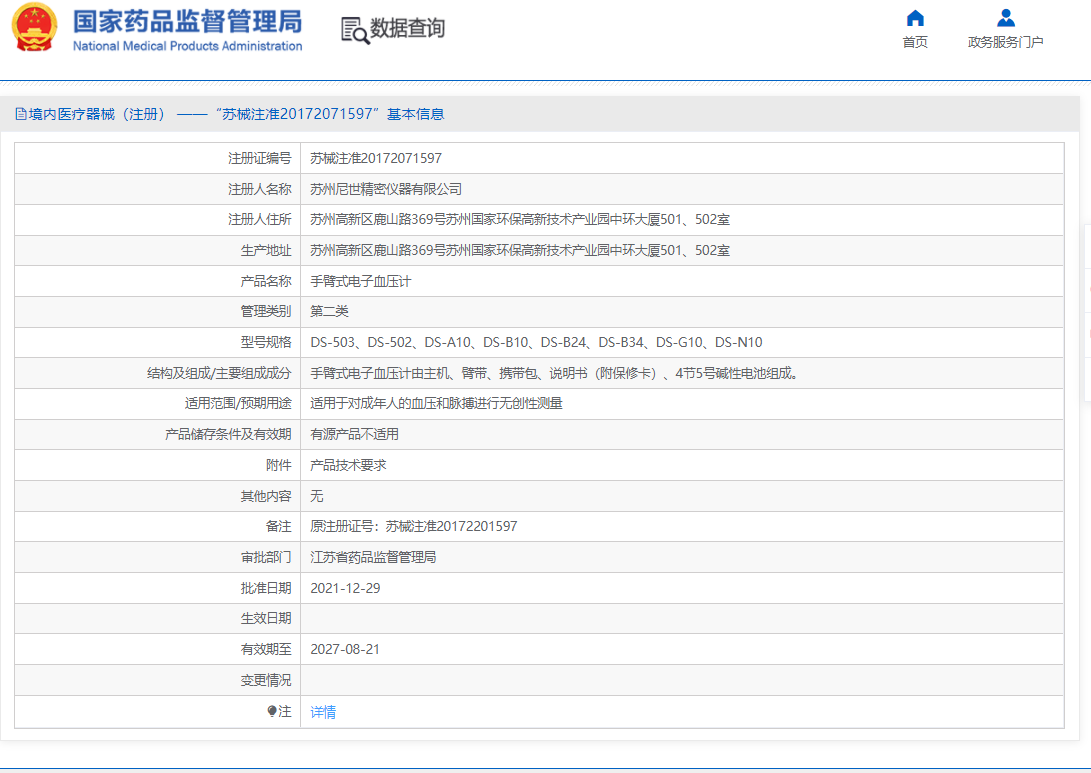Click the 注册人名称 row label
1091x773 pixels.
coord(260,189)
